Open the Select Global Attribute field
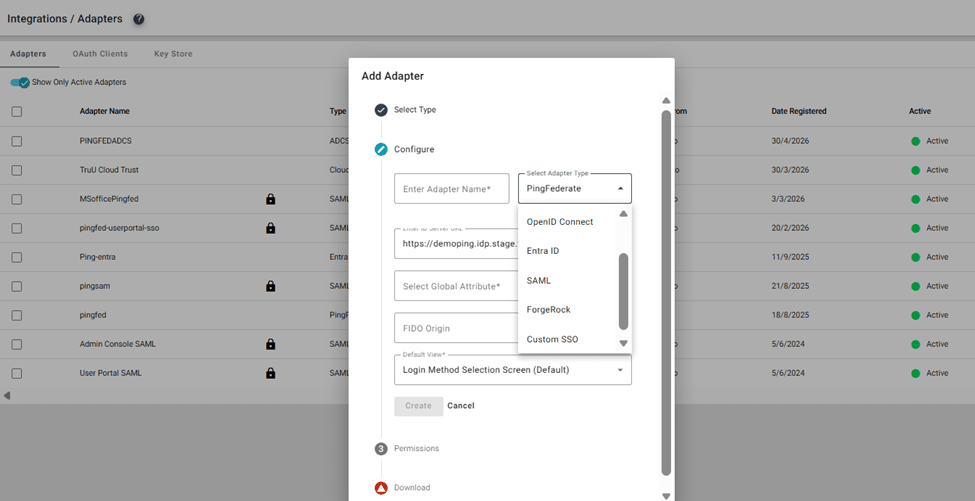 pos(456,286)
